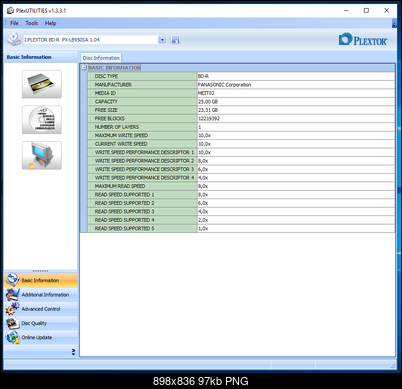Screen dimensions: 402x389
Task: Open the drive selection dropdown arrow
Action: point(162,40)
